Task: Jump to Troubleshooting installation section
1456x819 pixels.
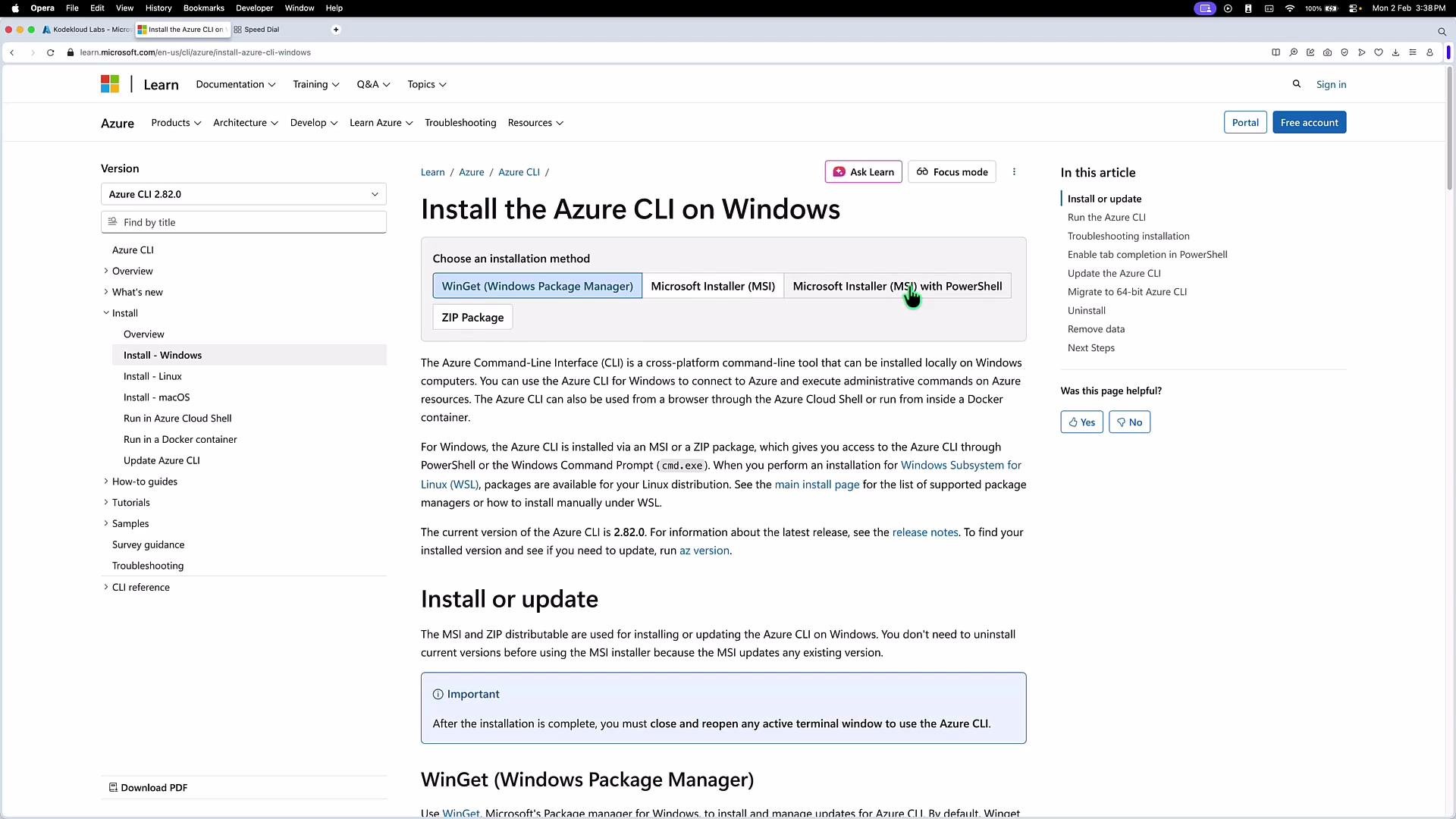Action: pyautogui.click(x=1128, y=236)
